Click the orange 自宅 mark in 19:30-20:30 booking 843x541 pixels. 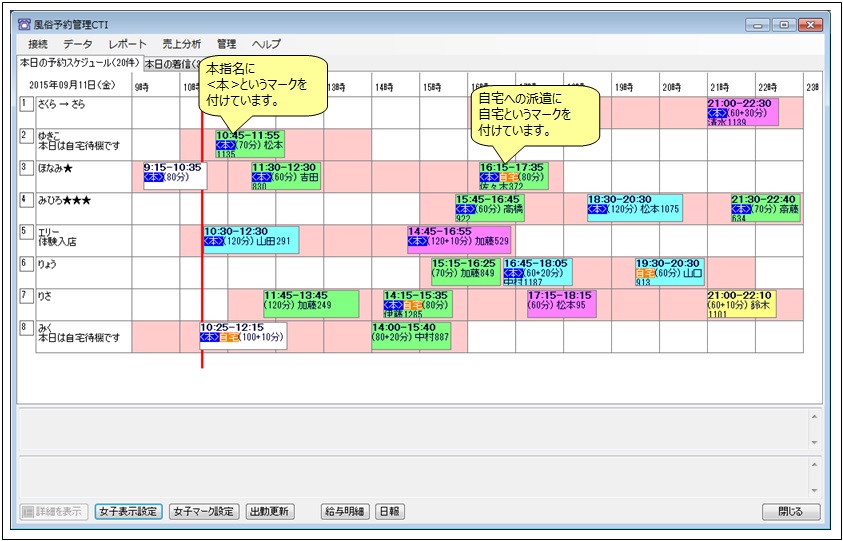645,273
